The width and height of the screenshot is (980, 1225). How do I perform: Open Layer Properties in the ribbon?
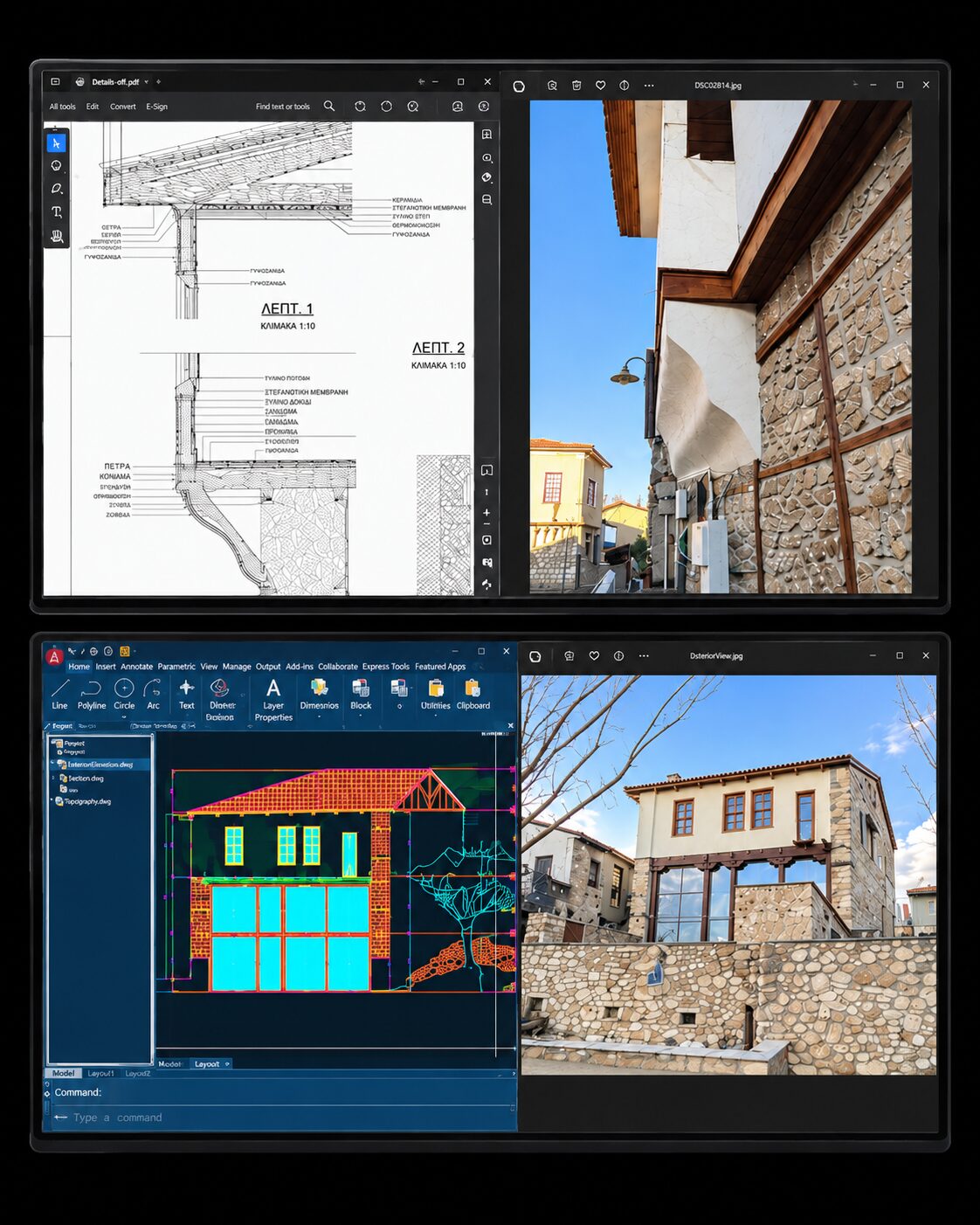pyautogui.click(x=273, y=700)
